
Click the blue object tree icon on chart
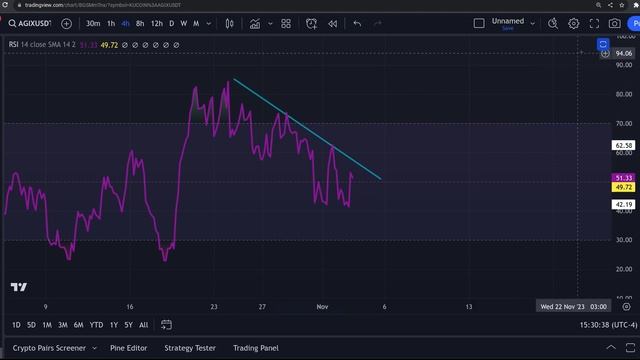pos(603,44)
